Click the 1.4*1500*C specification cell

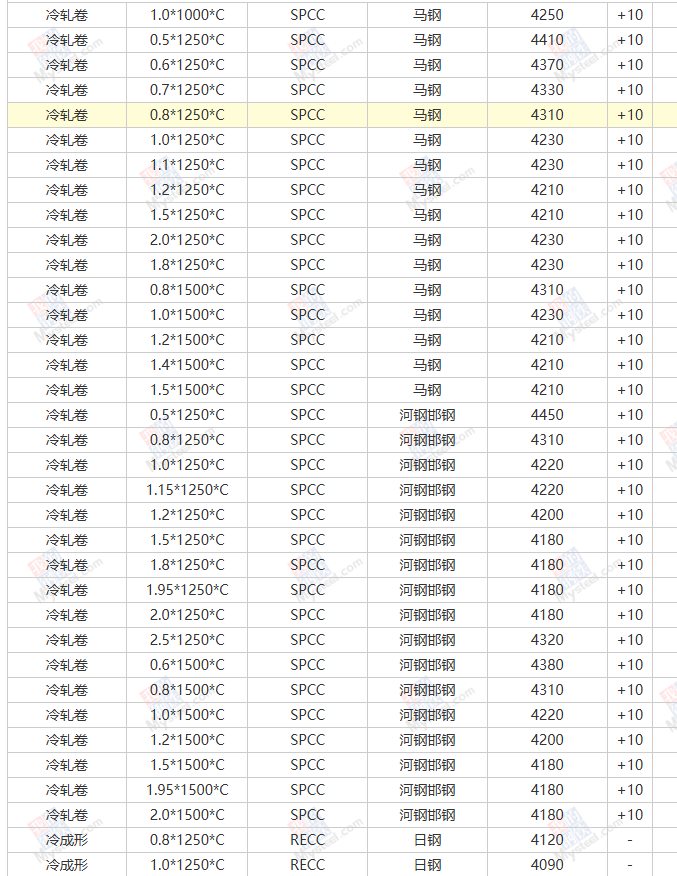pos(187,365)
